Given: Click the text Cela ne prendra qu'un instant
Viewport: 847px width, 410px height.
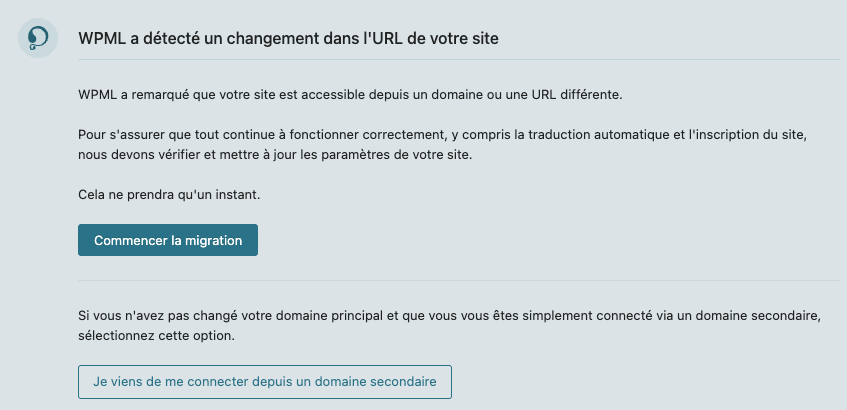Looking at the screenshot, I should coord(169,195).
